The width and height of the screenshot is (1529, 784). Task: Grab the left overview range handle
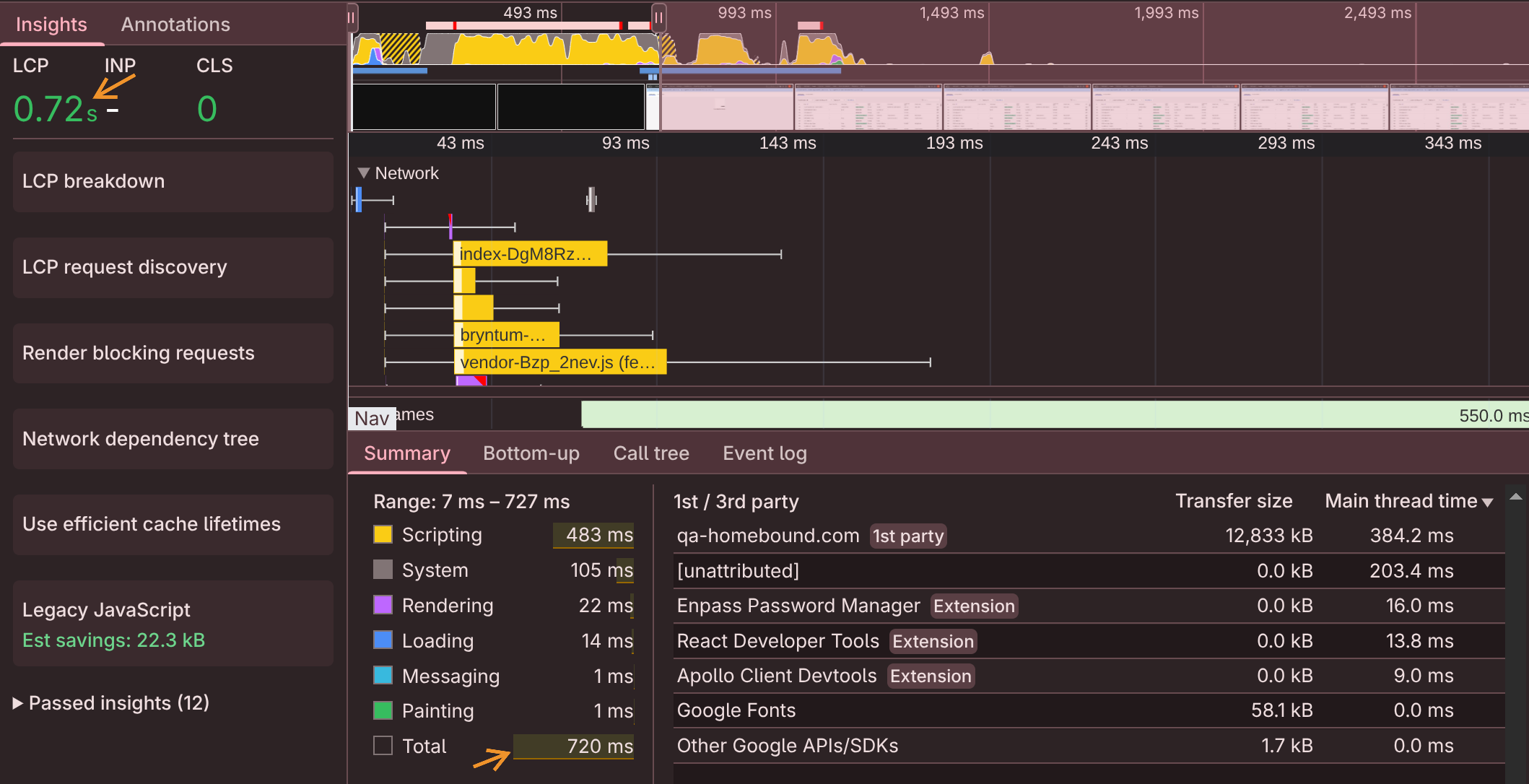point(352,17)
